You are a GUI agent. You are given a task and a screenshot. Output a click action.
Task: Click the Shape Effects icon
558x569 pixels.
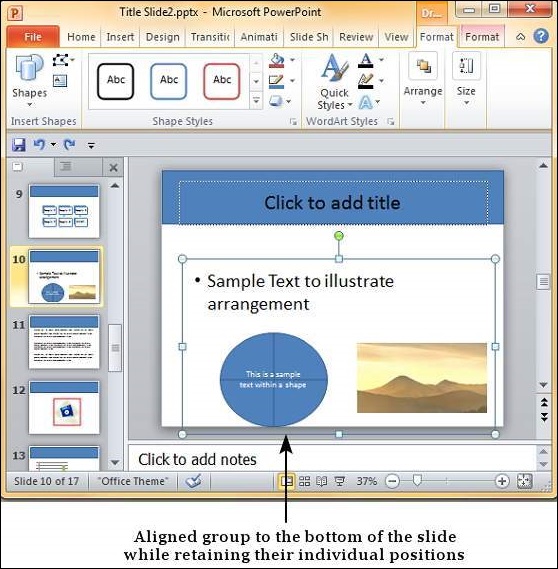point(276,101)
